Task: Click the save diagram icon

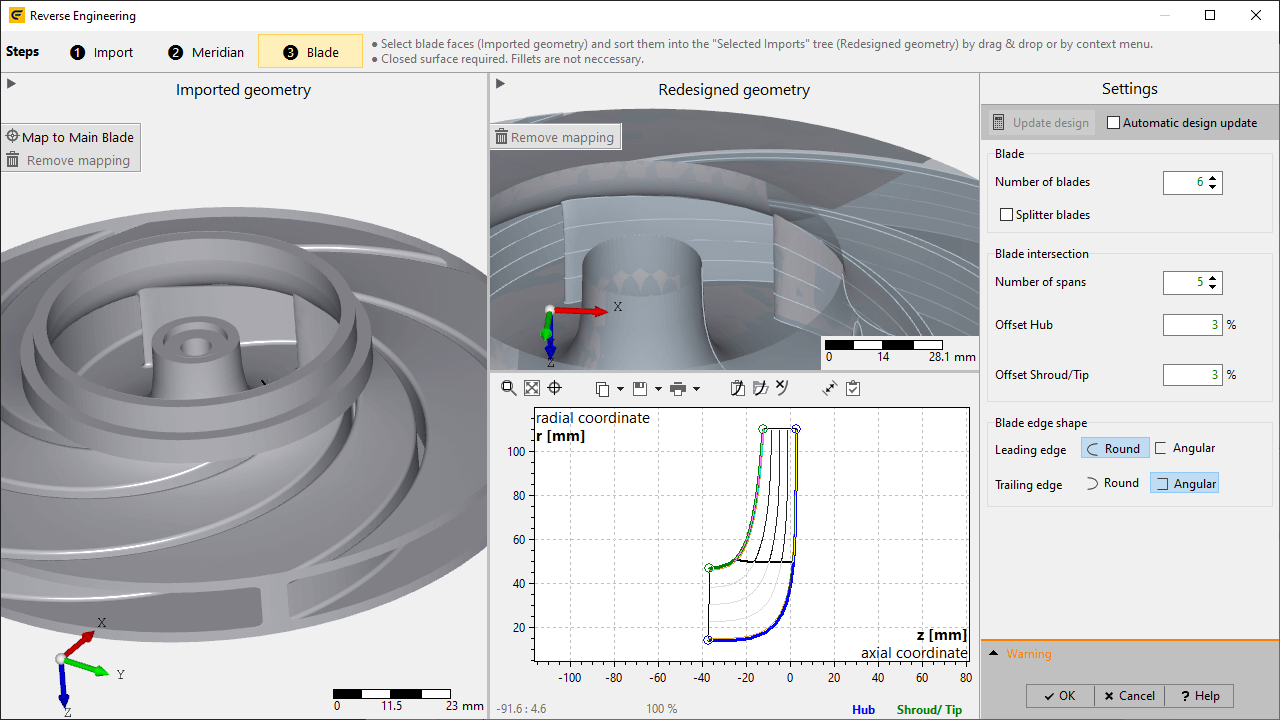Action: pyautogui.click(x=640, y=388)
